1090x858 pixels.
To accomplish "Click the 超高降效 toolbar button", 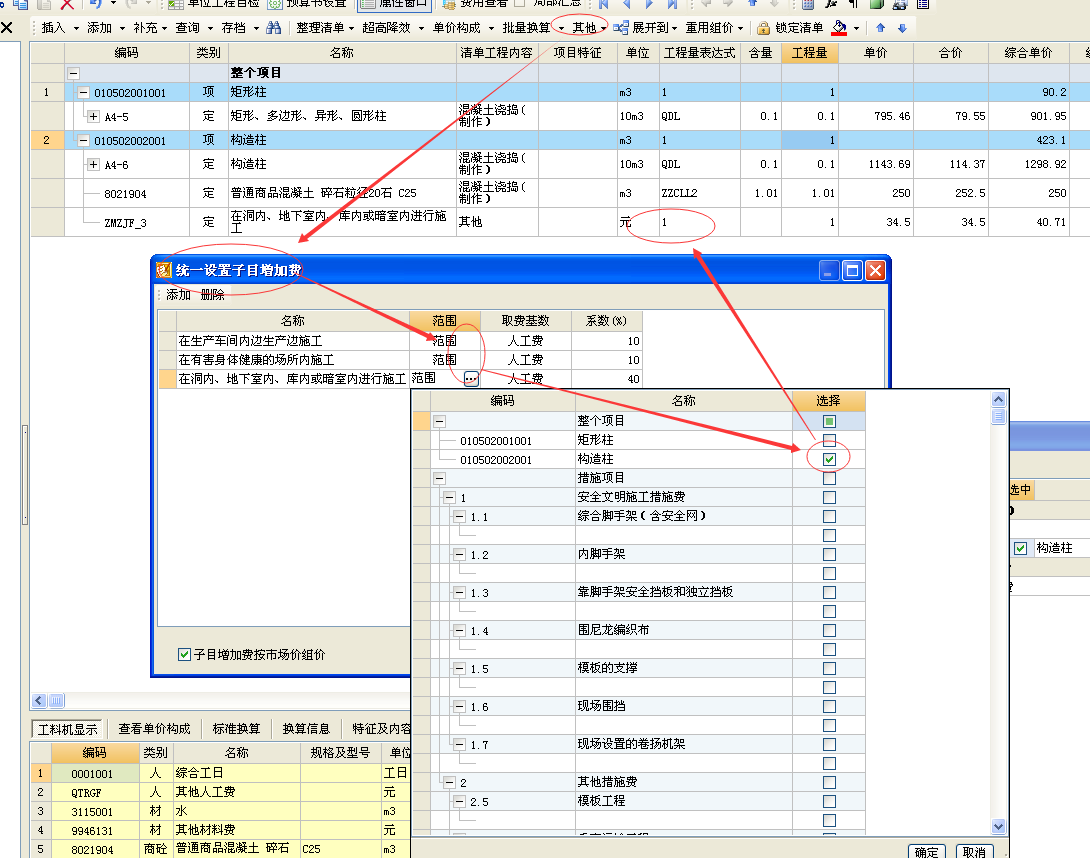I will (x=387, y=28).
